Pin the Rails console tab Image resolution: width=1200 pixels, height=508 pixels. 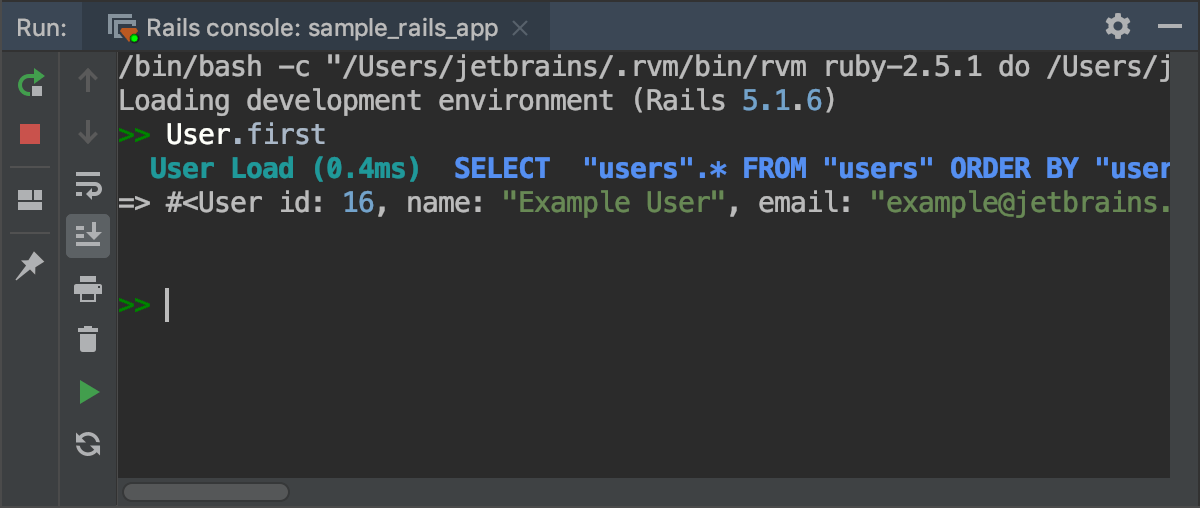pyautogui.click(x=30, y=265)
